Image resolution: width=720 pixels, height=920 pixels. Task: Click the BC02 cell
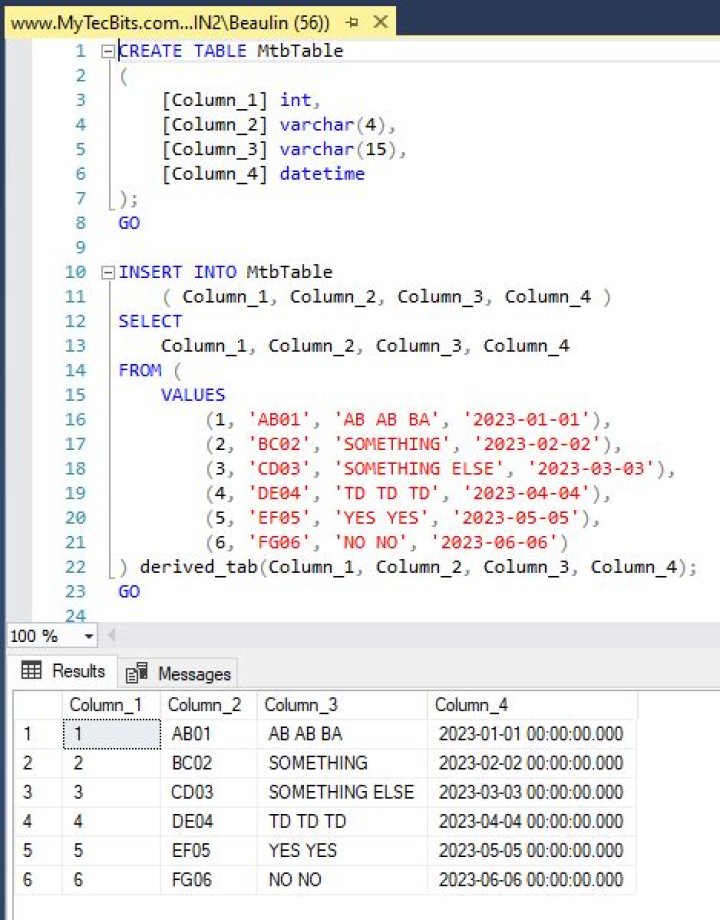point(209,763)
